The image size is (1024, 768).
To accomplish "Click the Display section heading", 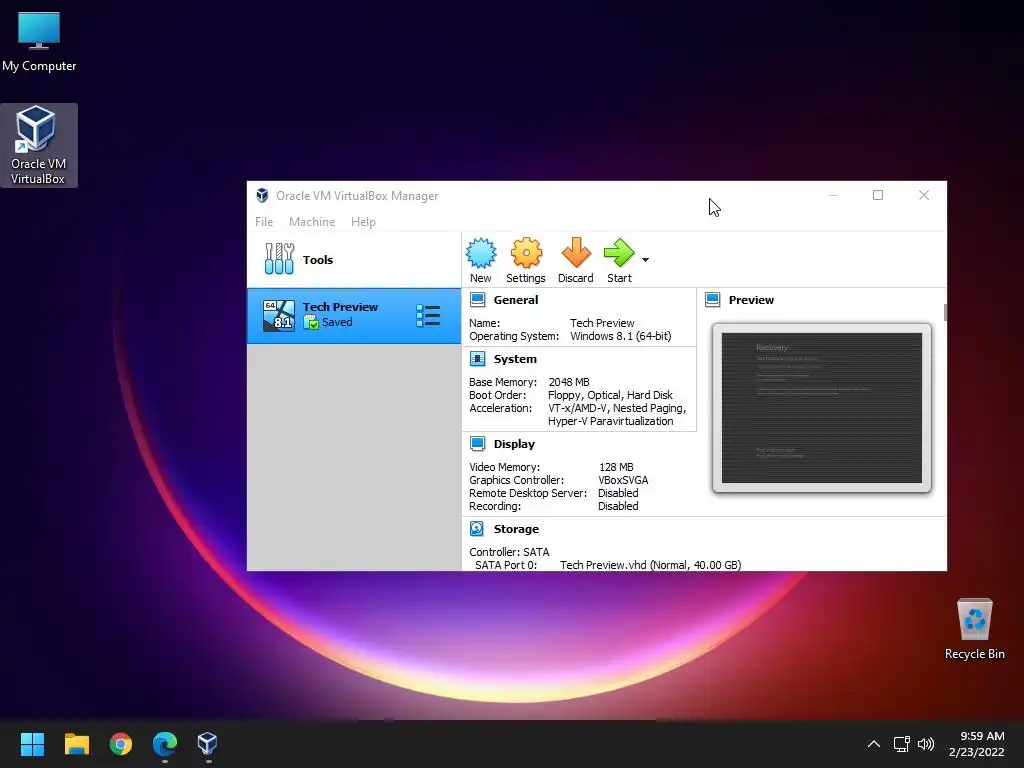I will 514,443.
